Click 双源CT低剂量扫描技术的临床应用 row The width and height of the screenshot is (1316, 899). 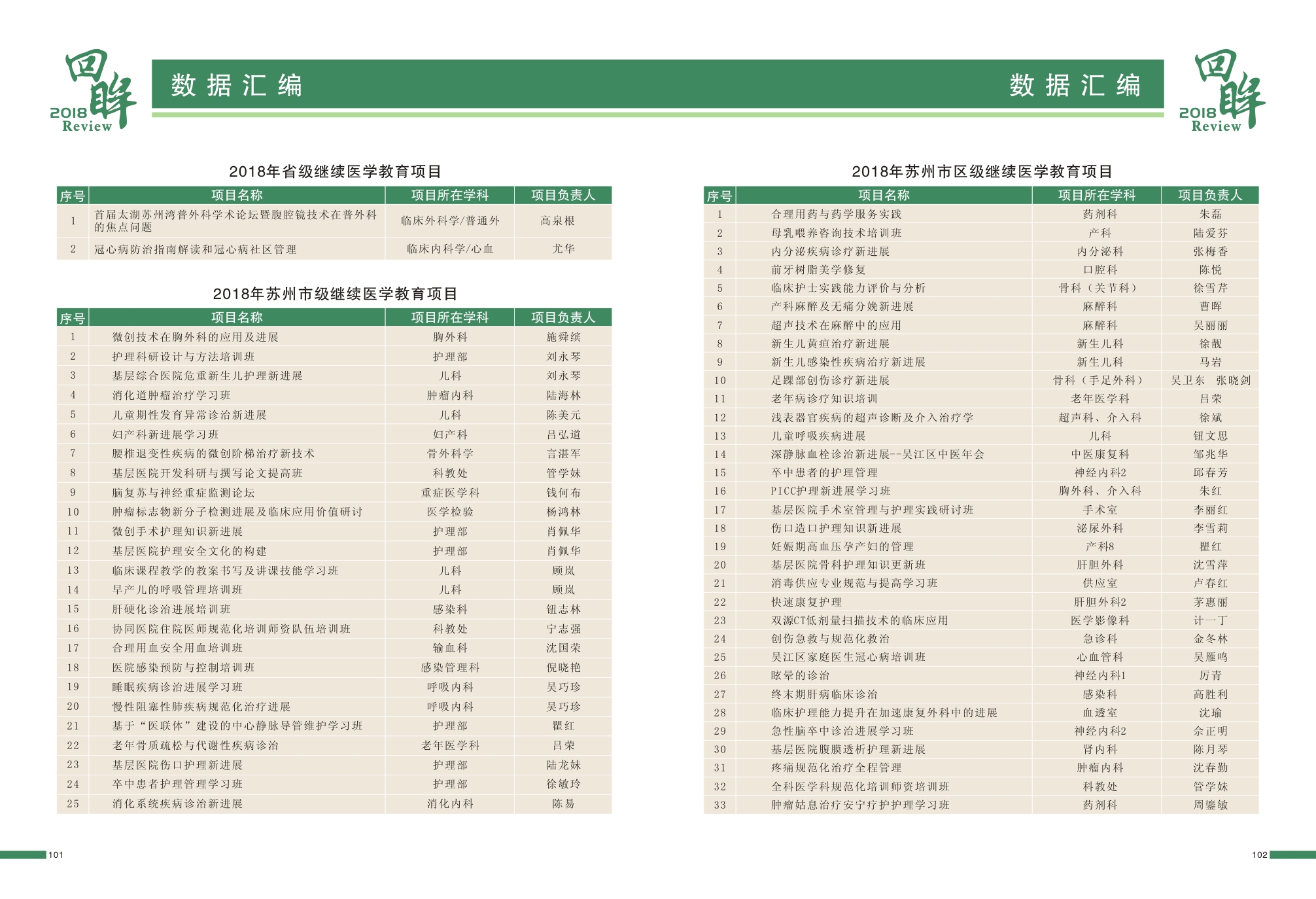pyautogui.click(x=859, y=620)
